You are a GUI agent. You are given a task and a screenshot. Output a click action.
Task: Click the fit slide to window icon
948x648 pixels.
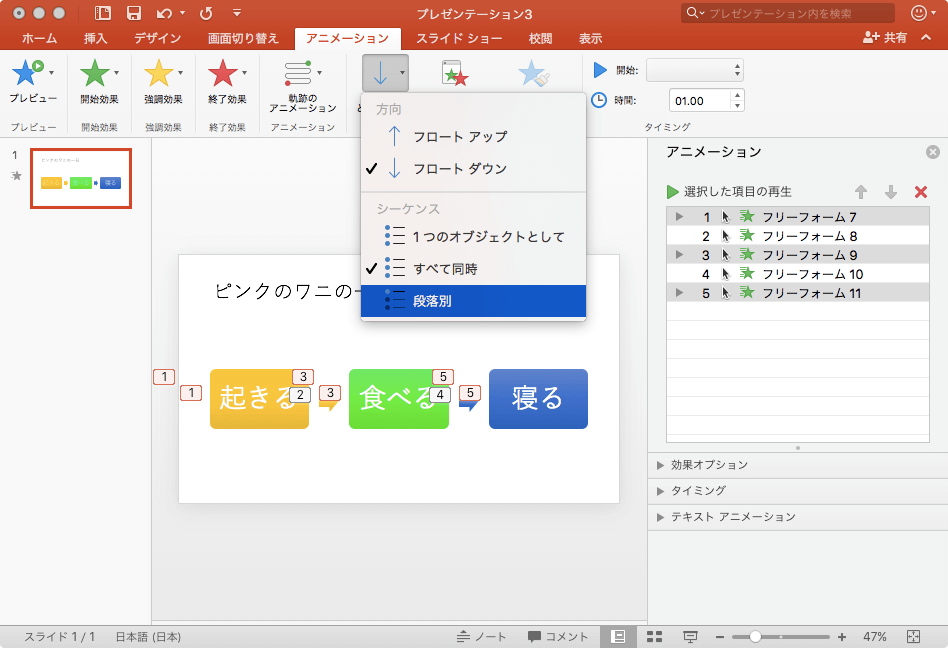[x=913, y=636]
